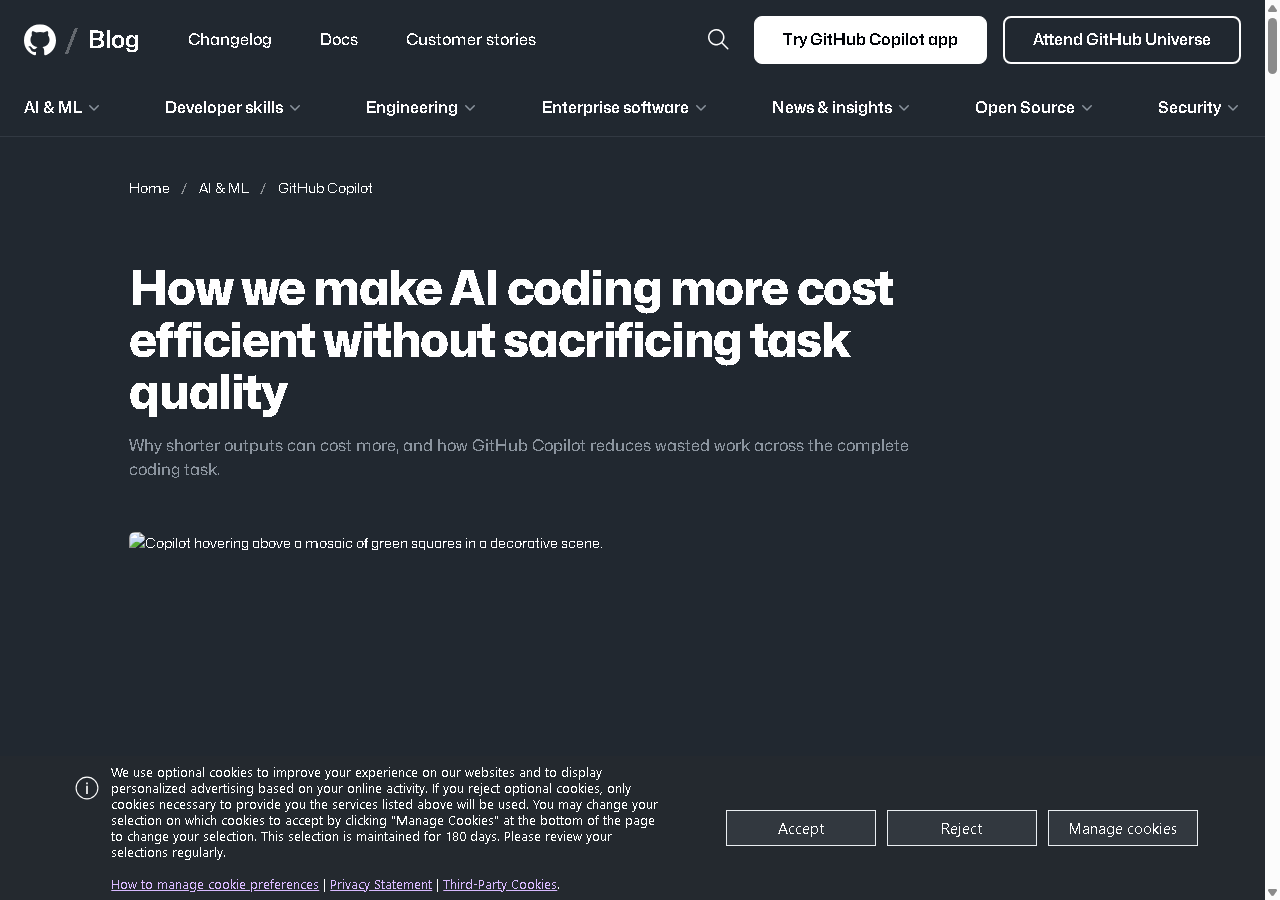
Task: Expand the Security menu
Action: 1198,107
